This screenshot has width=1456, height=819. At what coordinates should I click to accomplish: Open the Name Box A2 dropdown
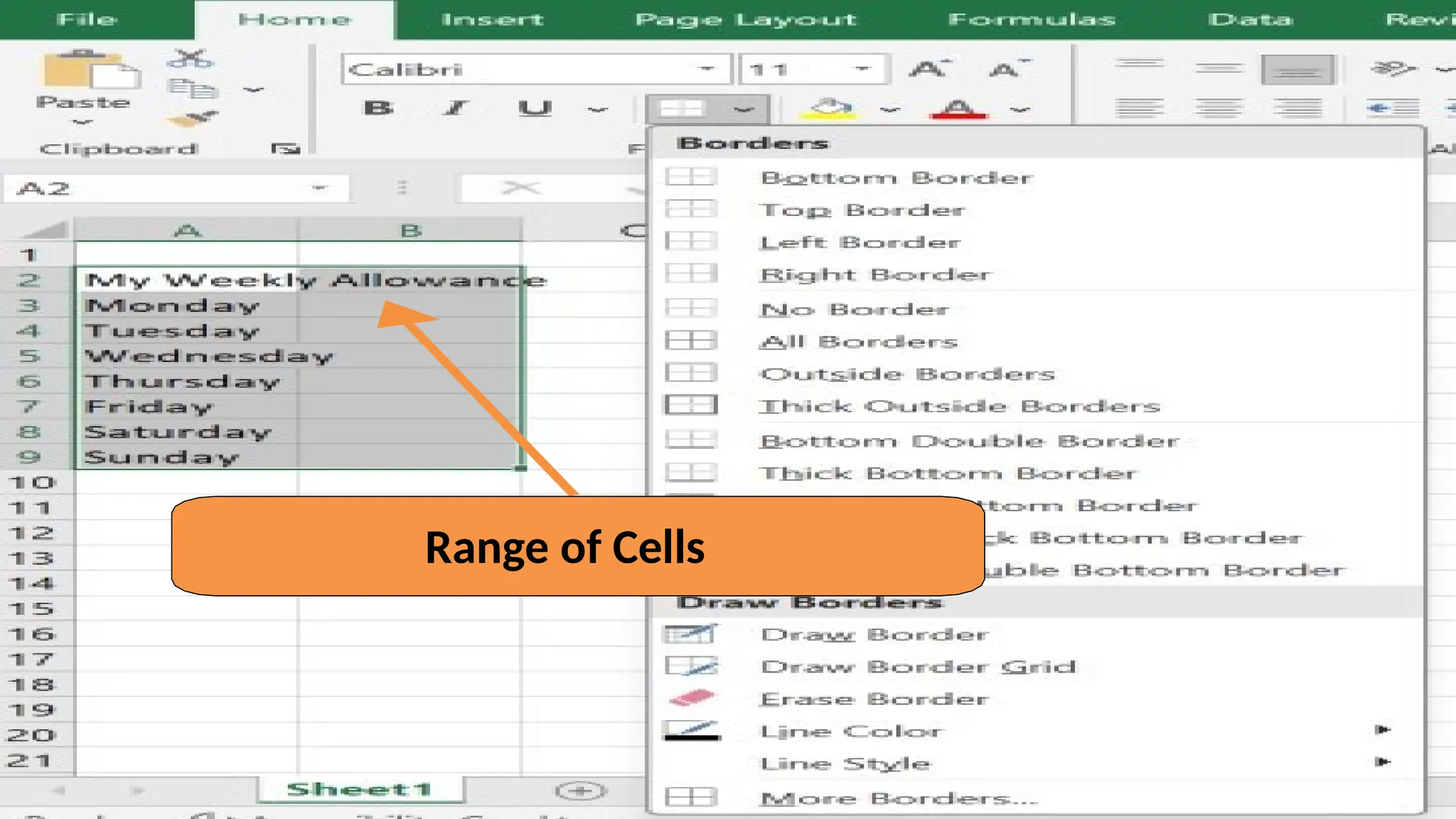pos(319,188)
